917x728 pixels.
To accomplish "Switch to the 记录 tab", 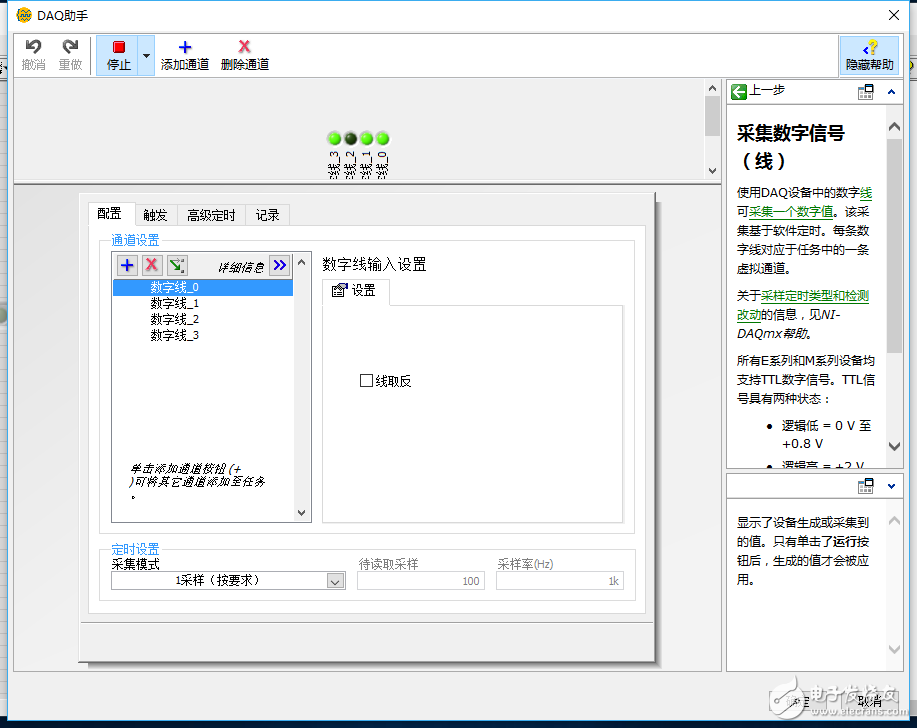I will tap(267, 215).
